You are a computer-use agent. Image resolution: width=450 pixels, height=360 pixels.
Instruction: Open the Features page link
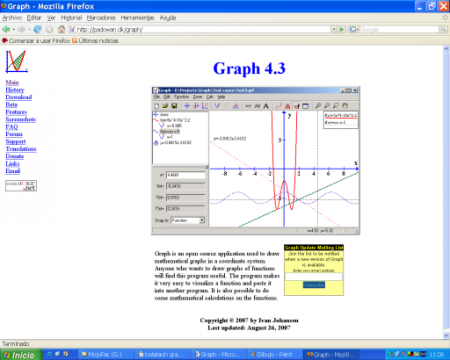[x=16, y=112]
